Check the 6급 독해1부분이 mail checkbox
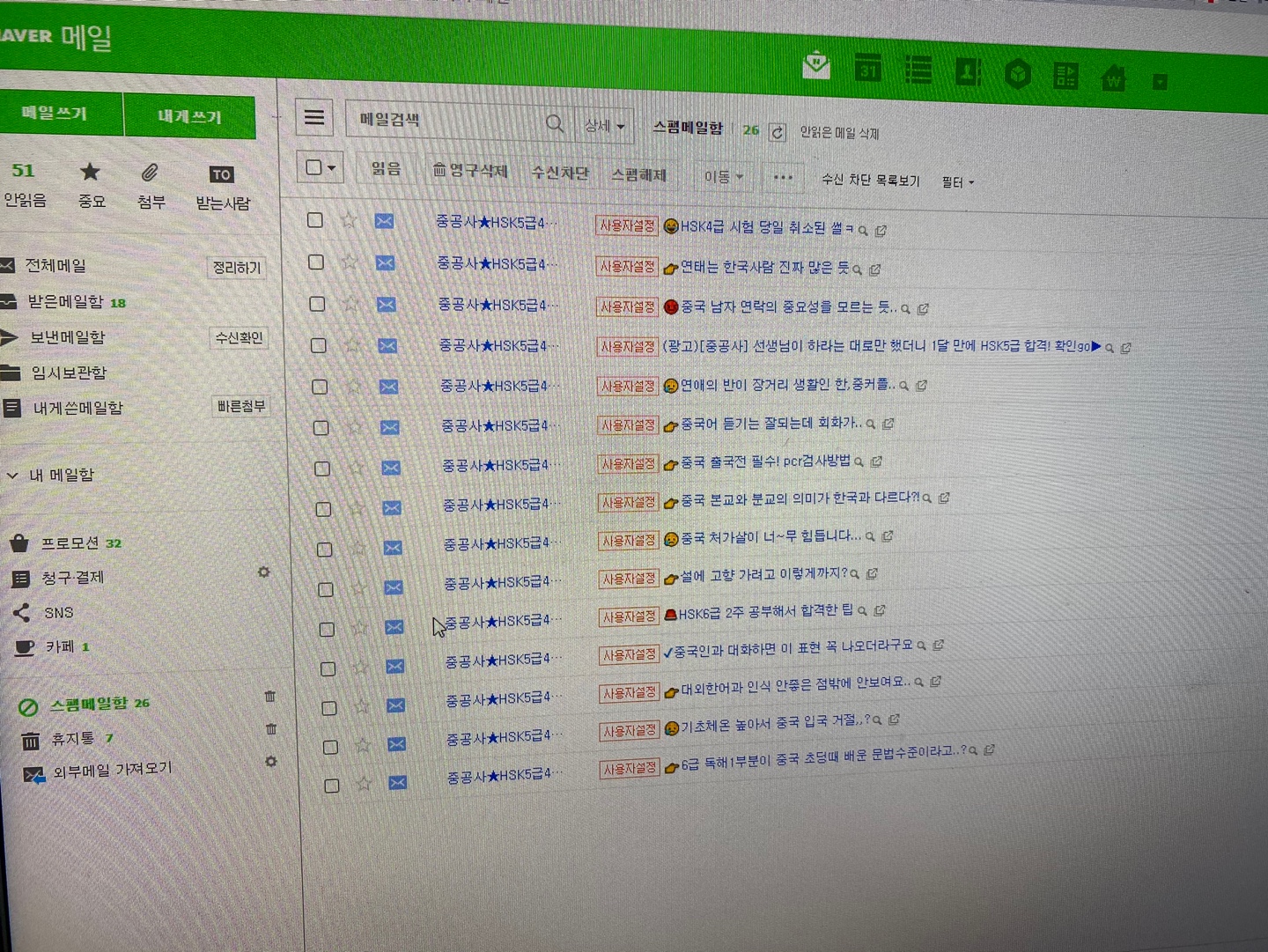This screenshot has width=1268, height=952. (x=331, y=786)
